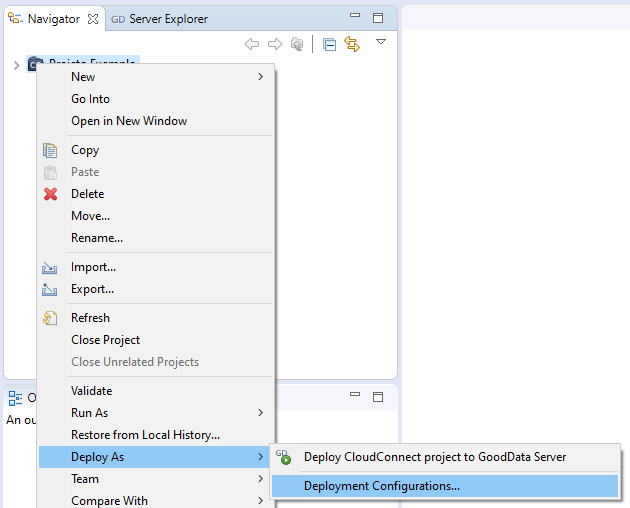Select Rename... in the context menu
This screenshot has width=630, height=508.
pyautogui.click(x=157, y=238)
